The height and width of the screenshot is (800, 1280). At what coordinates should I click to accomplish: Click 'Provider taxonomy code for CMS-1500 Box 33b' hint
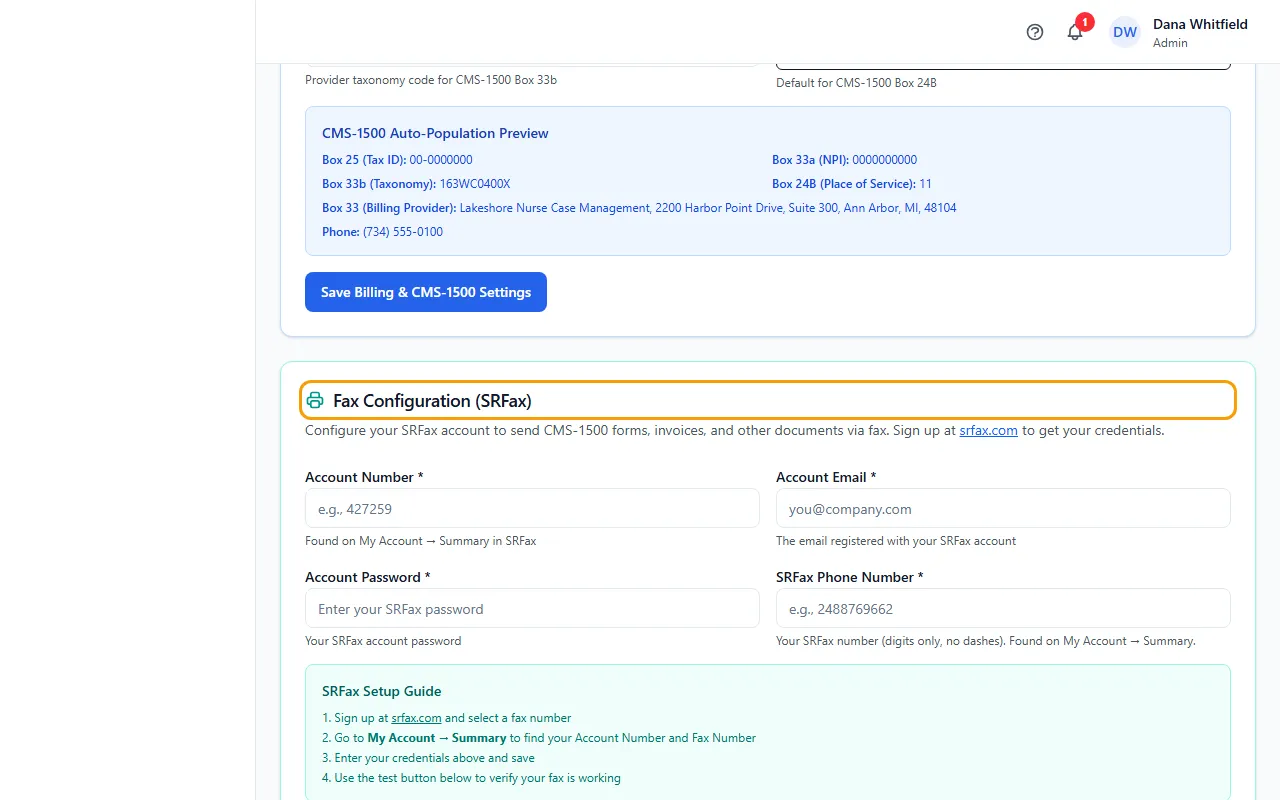click(431, 79)
